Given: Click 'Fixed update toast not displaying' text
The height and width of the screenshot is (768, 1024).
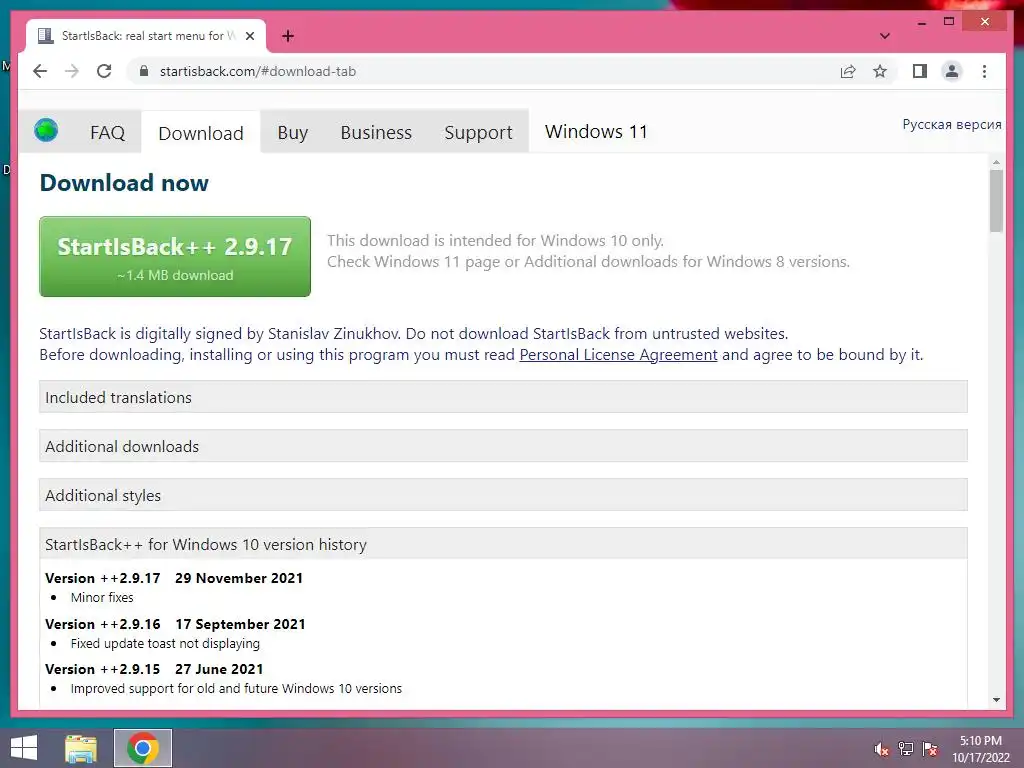Looking at the screenshot, I should click(165, 643).
